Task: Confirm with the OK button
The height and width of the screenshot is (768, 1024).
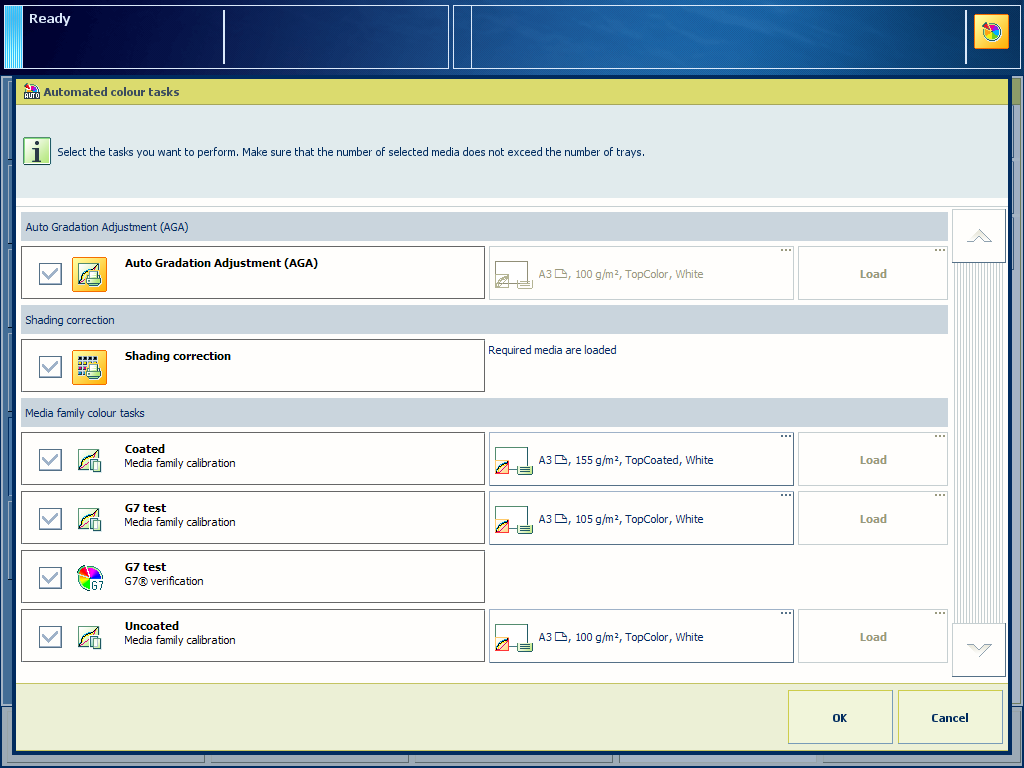Action: coord(840,717)
